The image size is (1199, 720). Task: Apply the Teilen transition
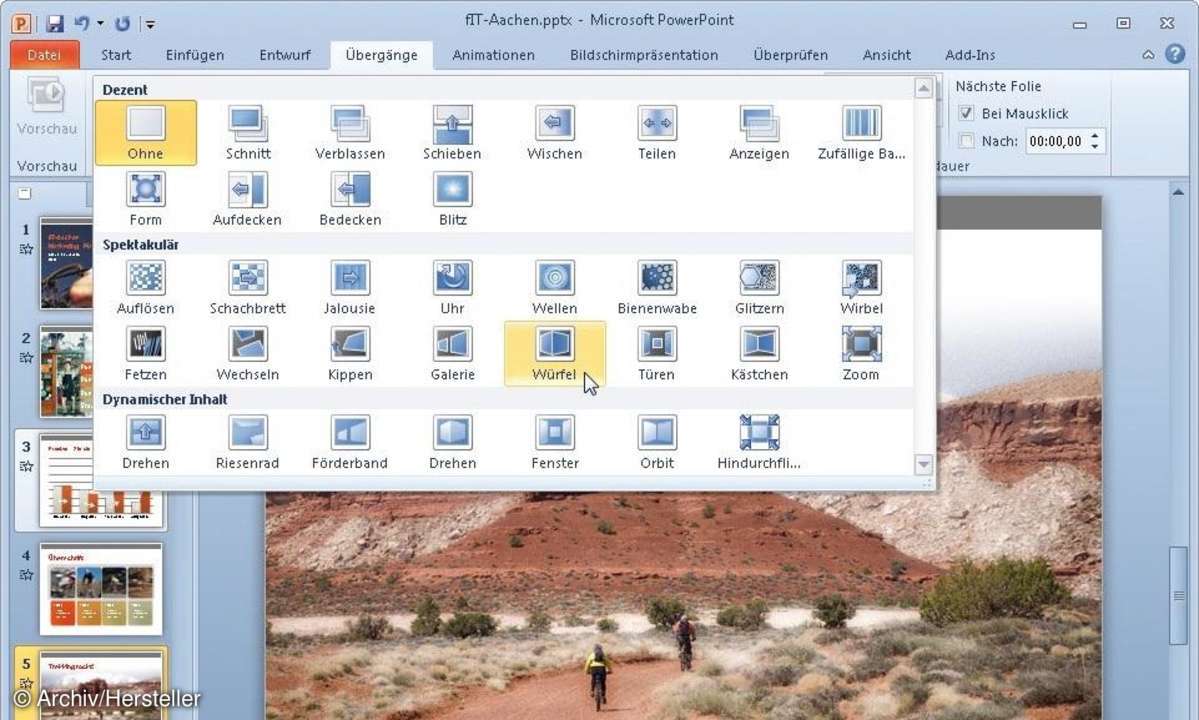click(x=657, y=133)
